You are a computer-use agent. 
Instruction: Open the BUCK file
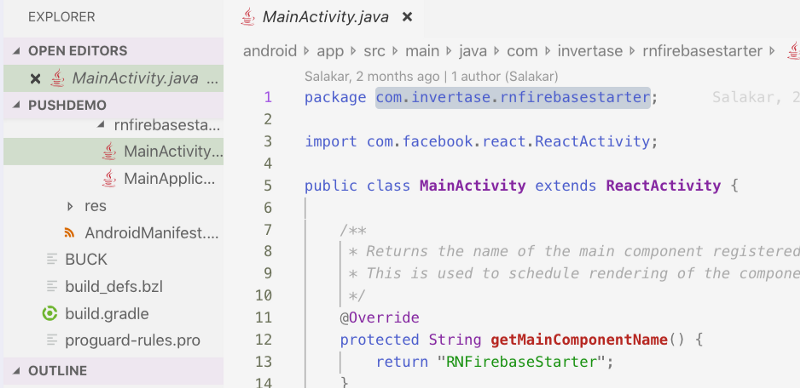(x=113, y=260)
